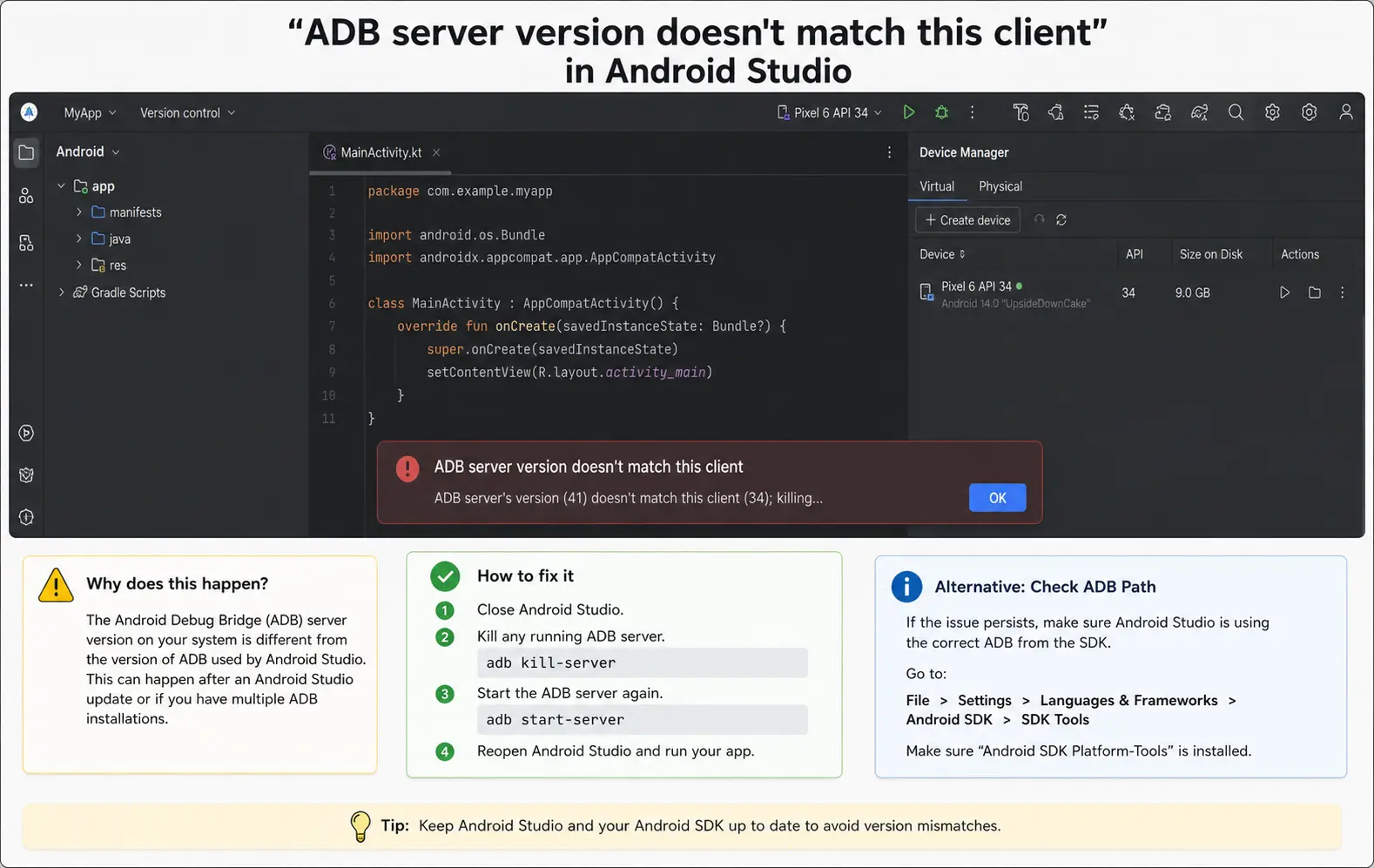Switch to the Virtual devices tab
1374x868 pixels.
click(937, 186)
